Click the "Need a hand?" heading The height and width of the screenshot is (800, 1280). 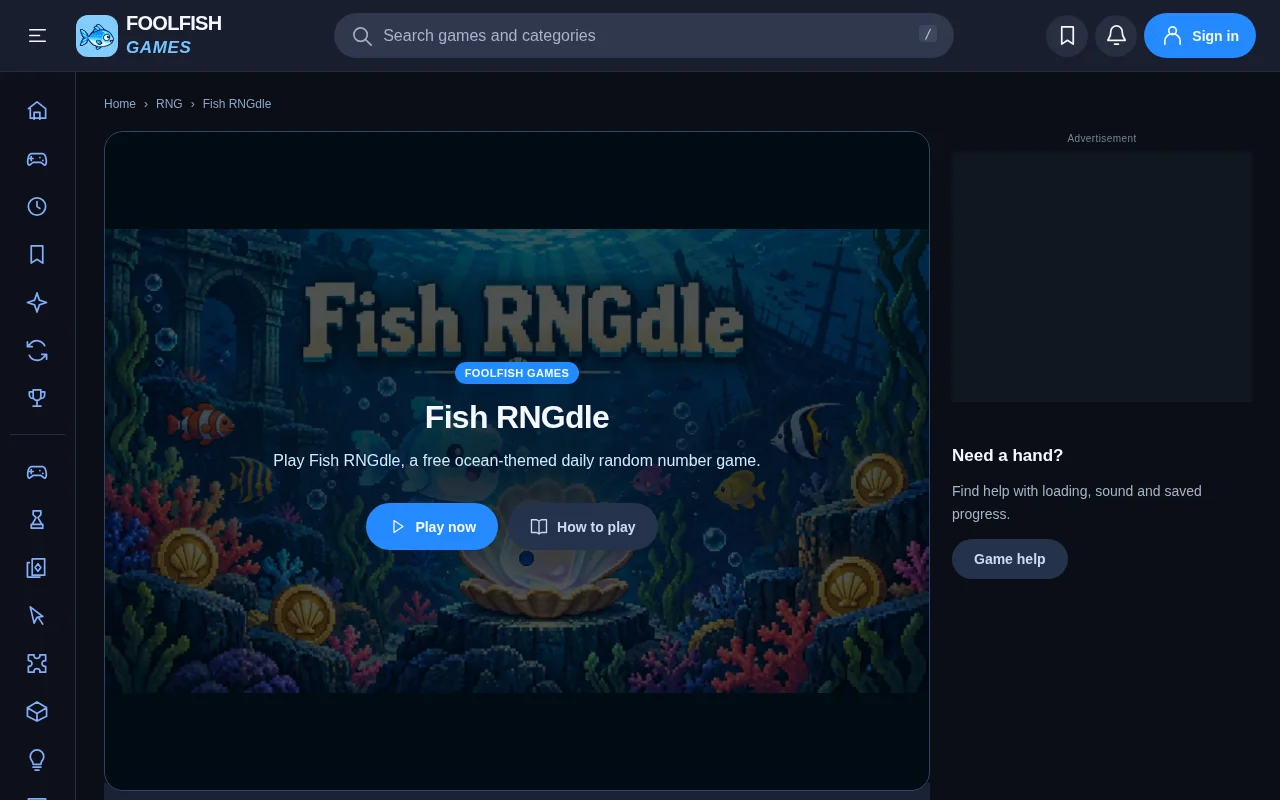1007,455
